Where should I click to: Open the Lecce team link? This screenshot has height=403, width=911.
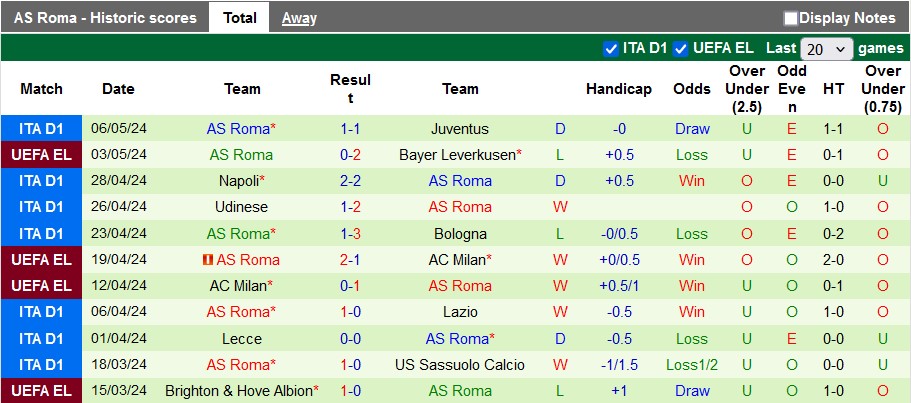(242, 338)
